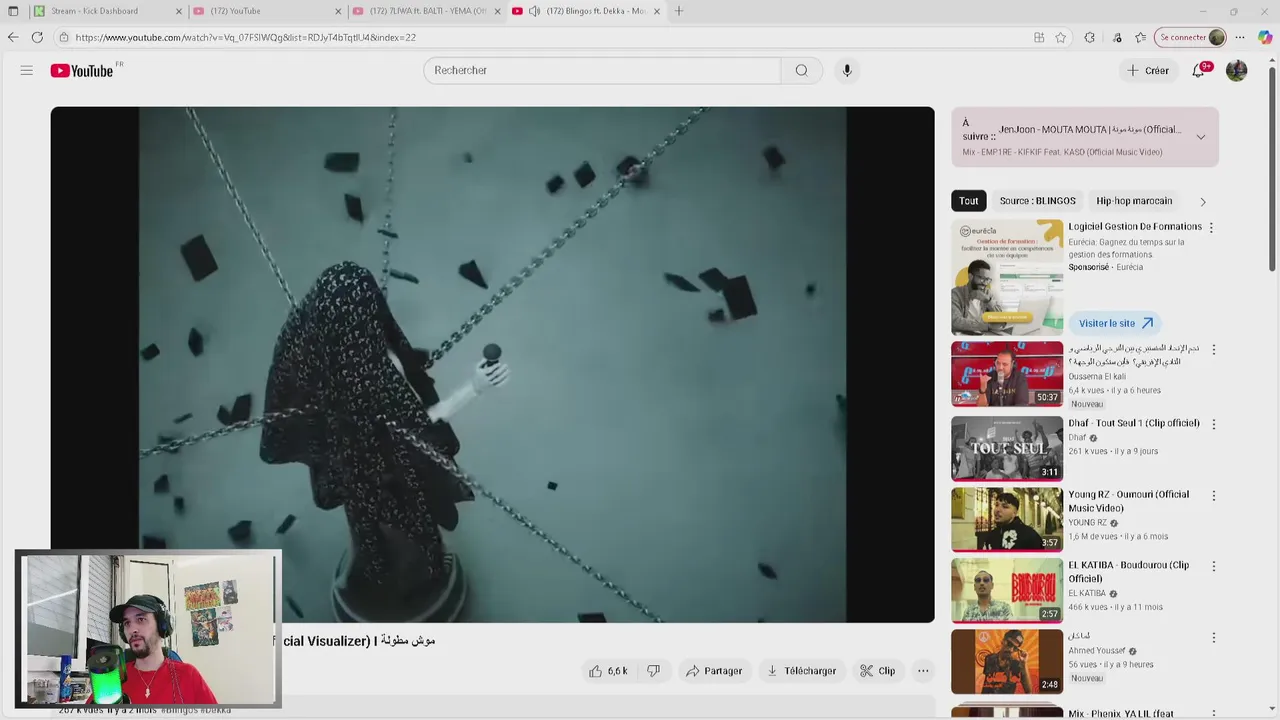Close the 7LIWA ft. BALTI tab

497,11
